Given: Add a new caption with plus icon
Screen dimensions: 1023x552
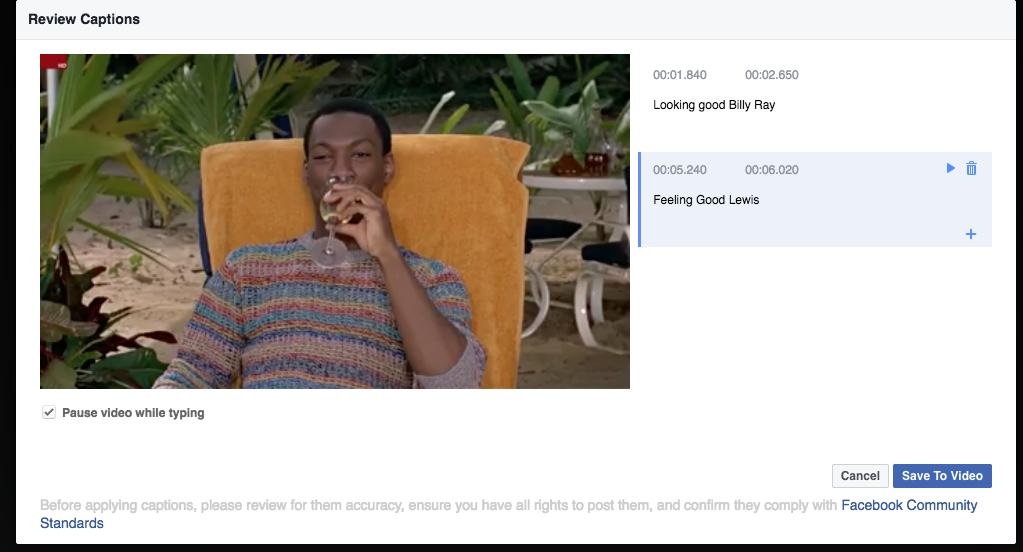Looking at the screenshot, I should tap(971, 234).
